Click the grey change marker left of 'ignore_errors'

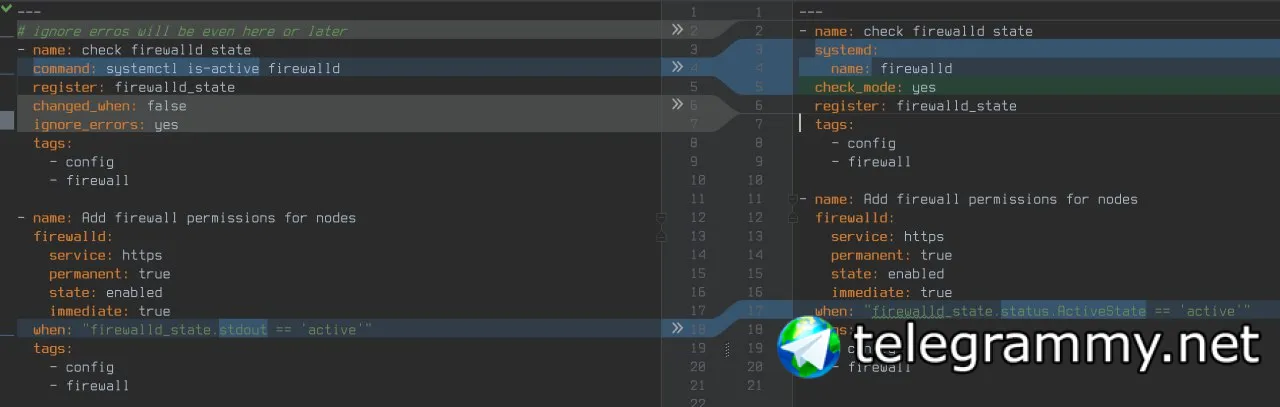(x=7, y=121)
